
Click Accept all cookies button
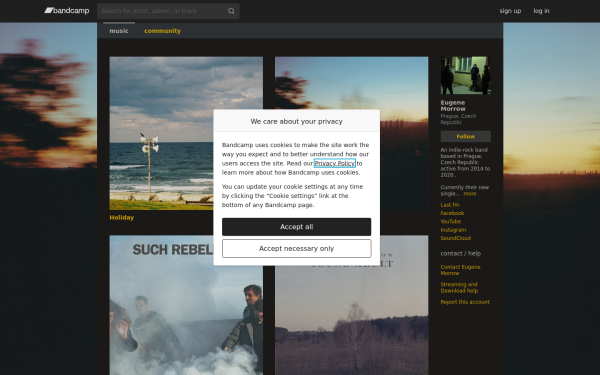point(297,227)
